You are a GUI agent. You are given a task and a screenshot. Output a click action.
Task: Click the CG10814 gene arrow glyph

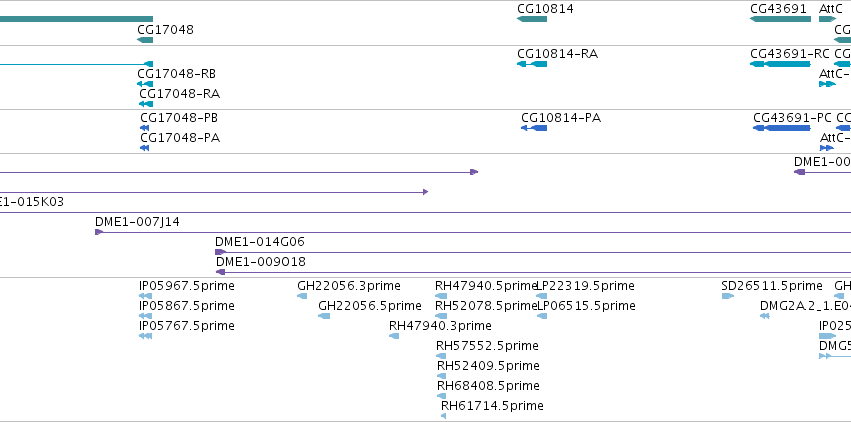click(x=532, y=19)
